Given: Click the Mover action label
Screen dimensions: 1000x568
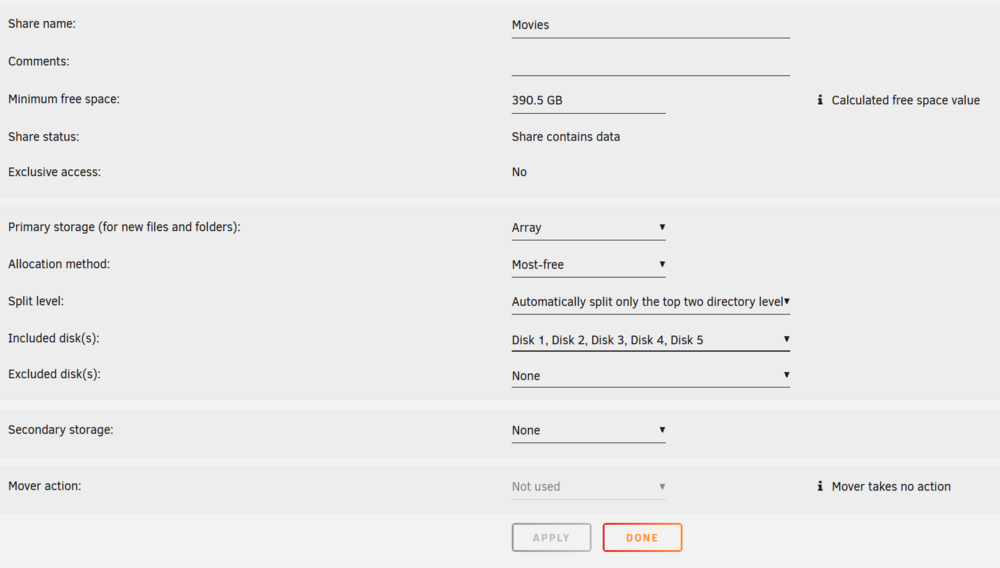Looking at the screenshot, I should 45,486.
